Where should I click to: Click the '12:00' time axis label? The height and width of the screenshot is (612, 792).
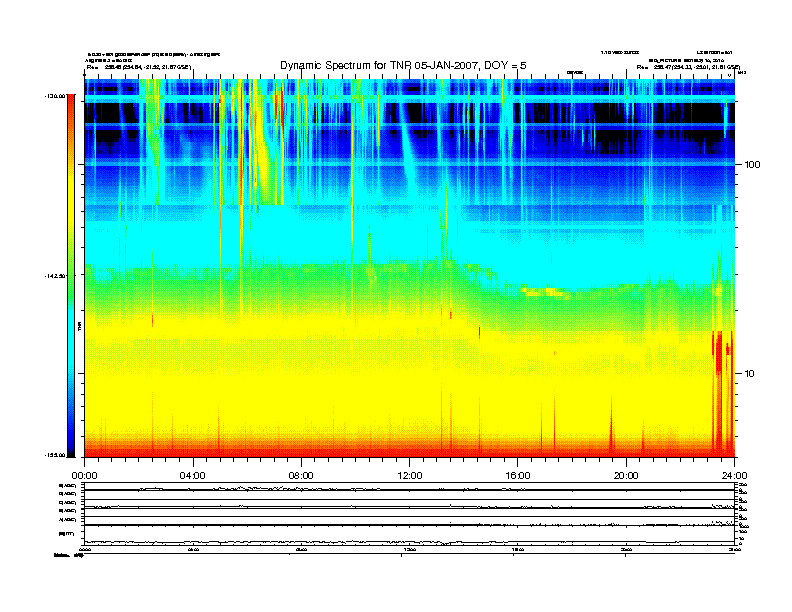[x=410, y=476]
